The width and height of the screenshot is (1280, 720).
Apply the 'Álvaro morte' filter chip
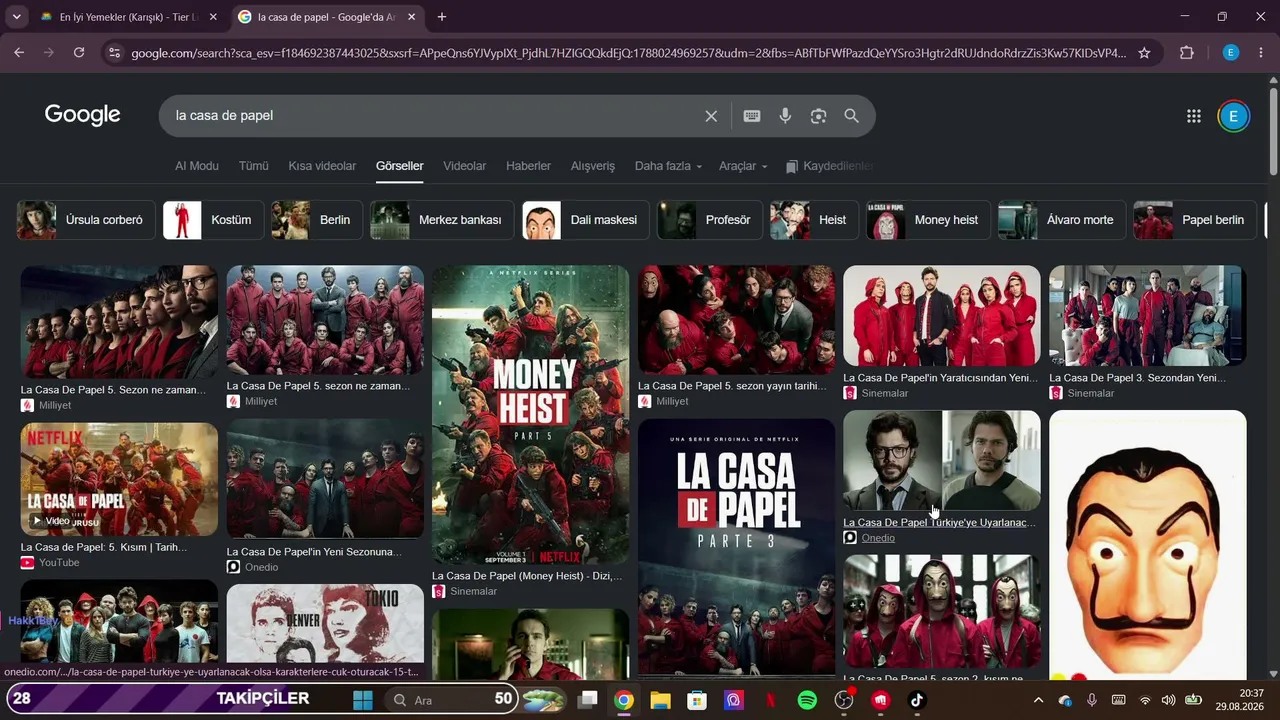[1062, 220]
